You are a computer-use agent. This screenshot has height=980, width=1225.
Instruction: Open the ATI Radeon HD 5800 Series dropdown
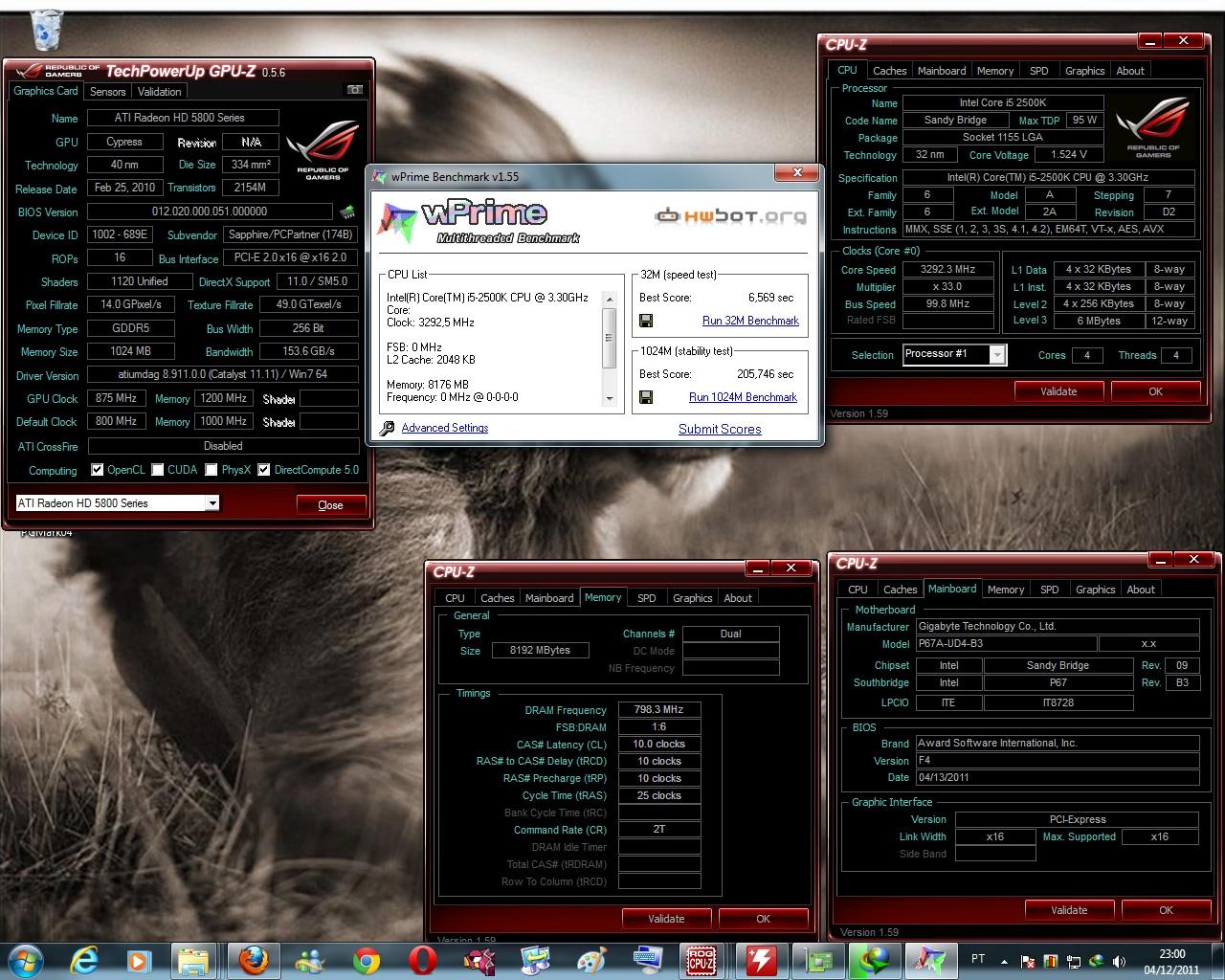pos(117,503)
